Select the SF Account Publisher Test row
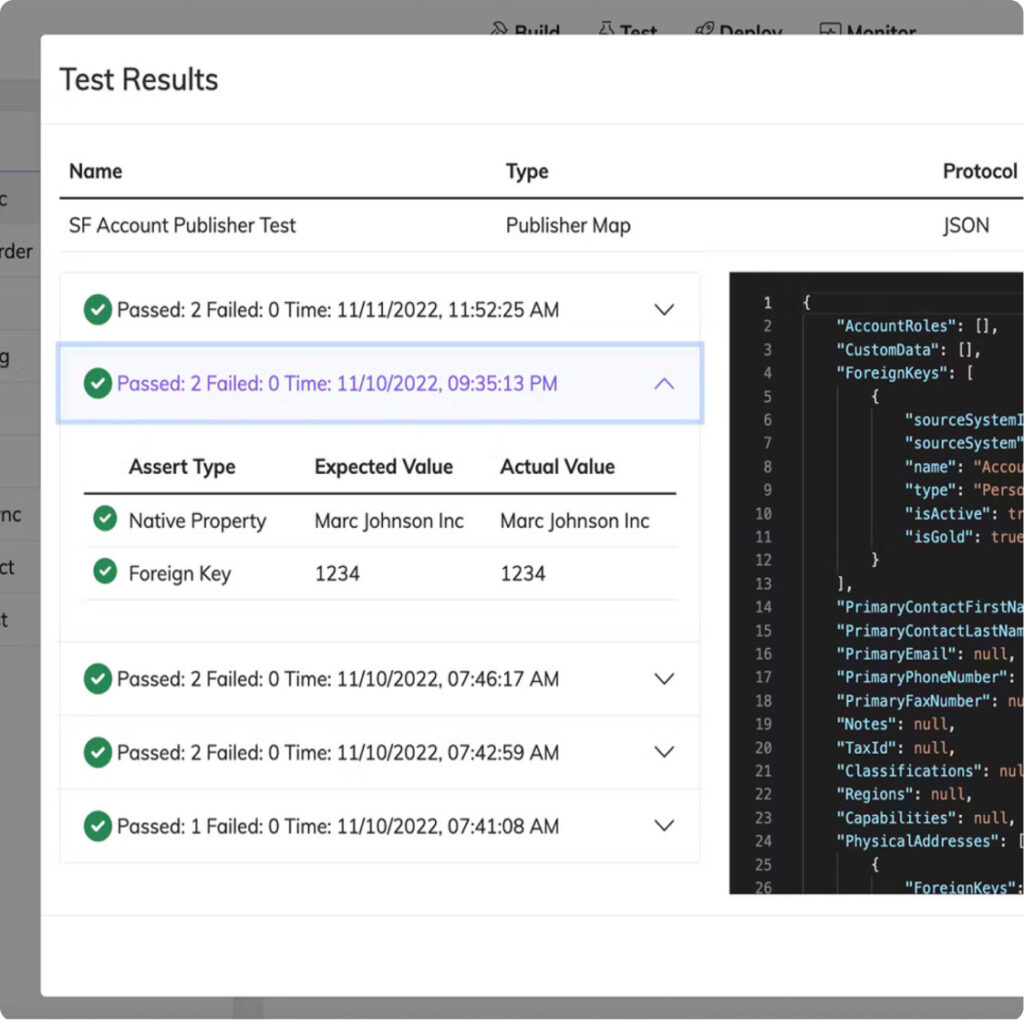Screen dimensions: 1024x1021 pos(182,225)
